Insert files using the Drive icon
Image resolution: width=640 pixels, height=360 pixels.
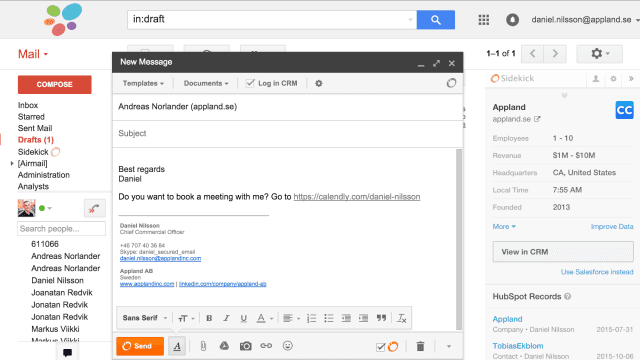224,346
